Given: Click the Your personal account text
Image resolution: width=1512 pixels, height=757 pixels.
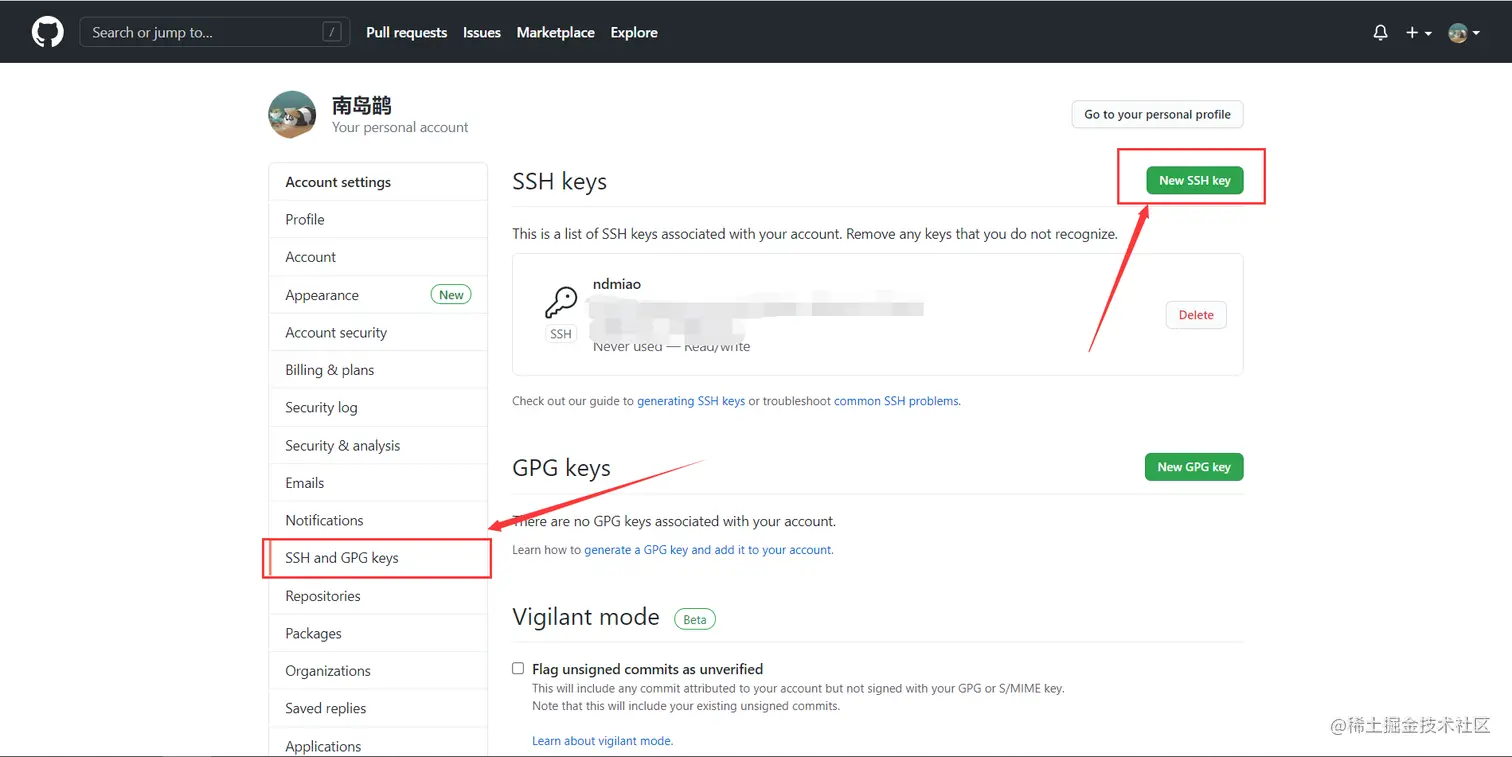Looking at the screenshot, I should tap(400, 127).
